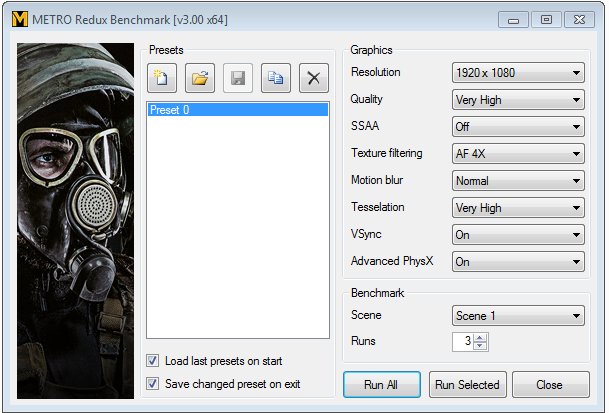The image size is (609, 413).
Task: Toggle Save changed preset on exit checkbox
Action: (153, 384)
